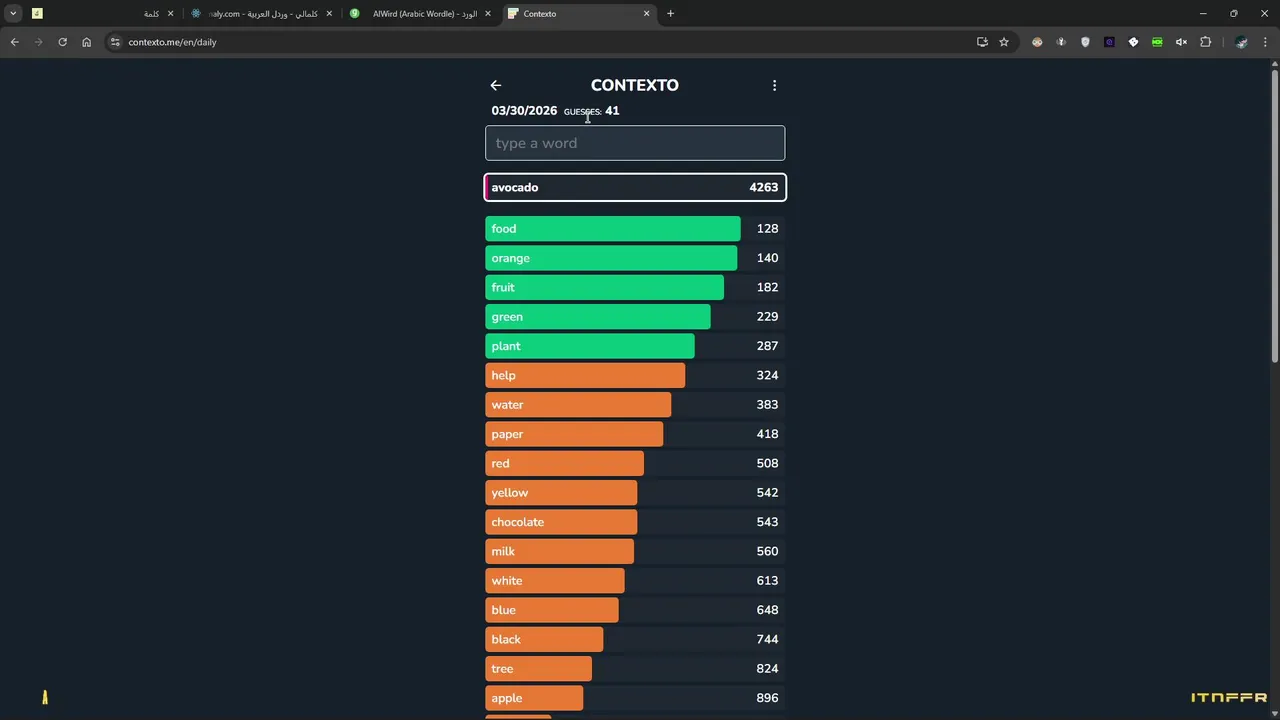Open the gray wrench extension icon

[1061, 42]
